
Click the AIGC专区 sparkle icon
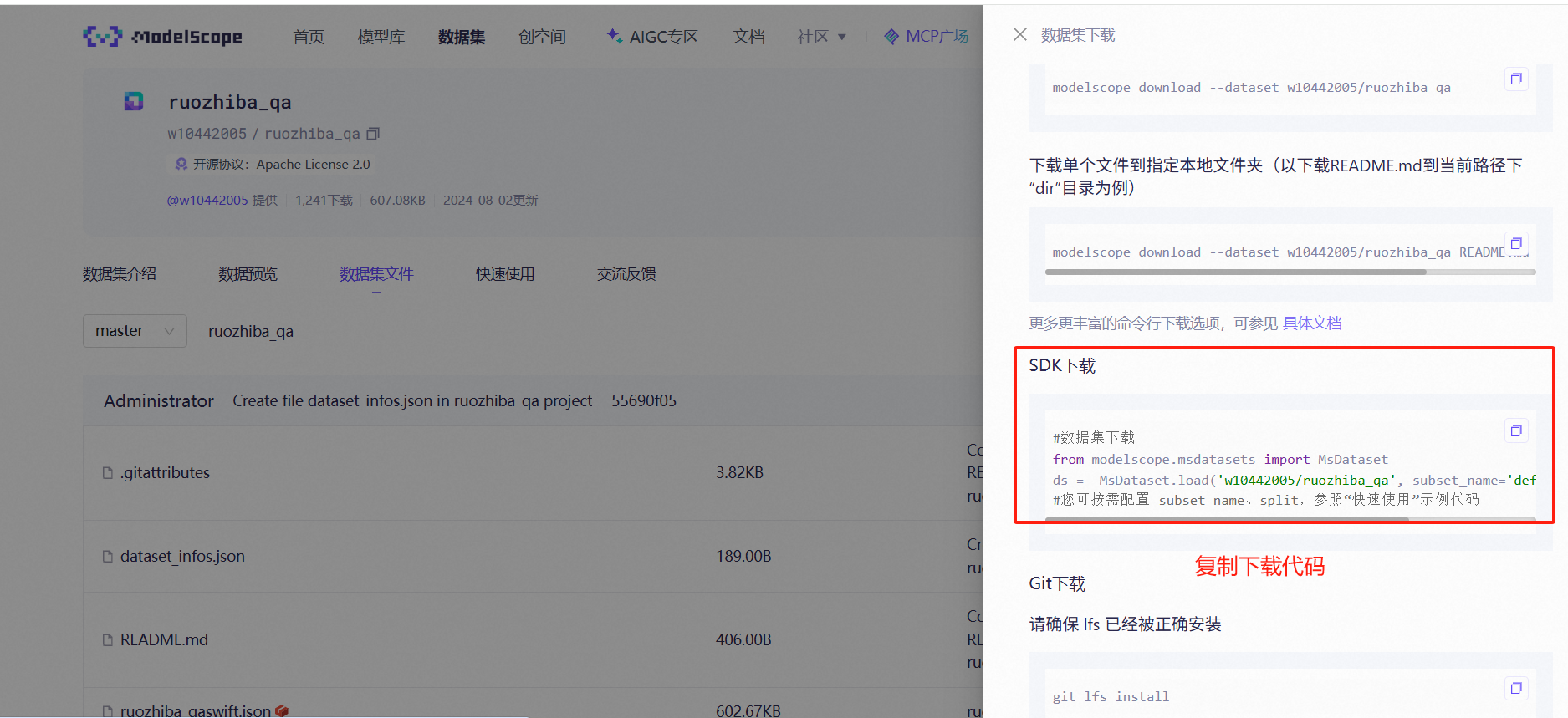[x=614, y=35]
